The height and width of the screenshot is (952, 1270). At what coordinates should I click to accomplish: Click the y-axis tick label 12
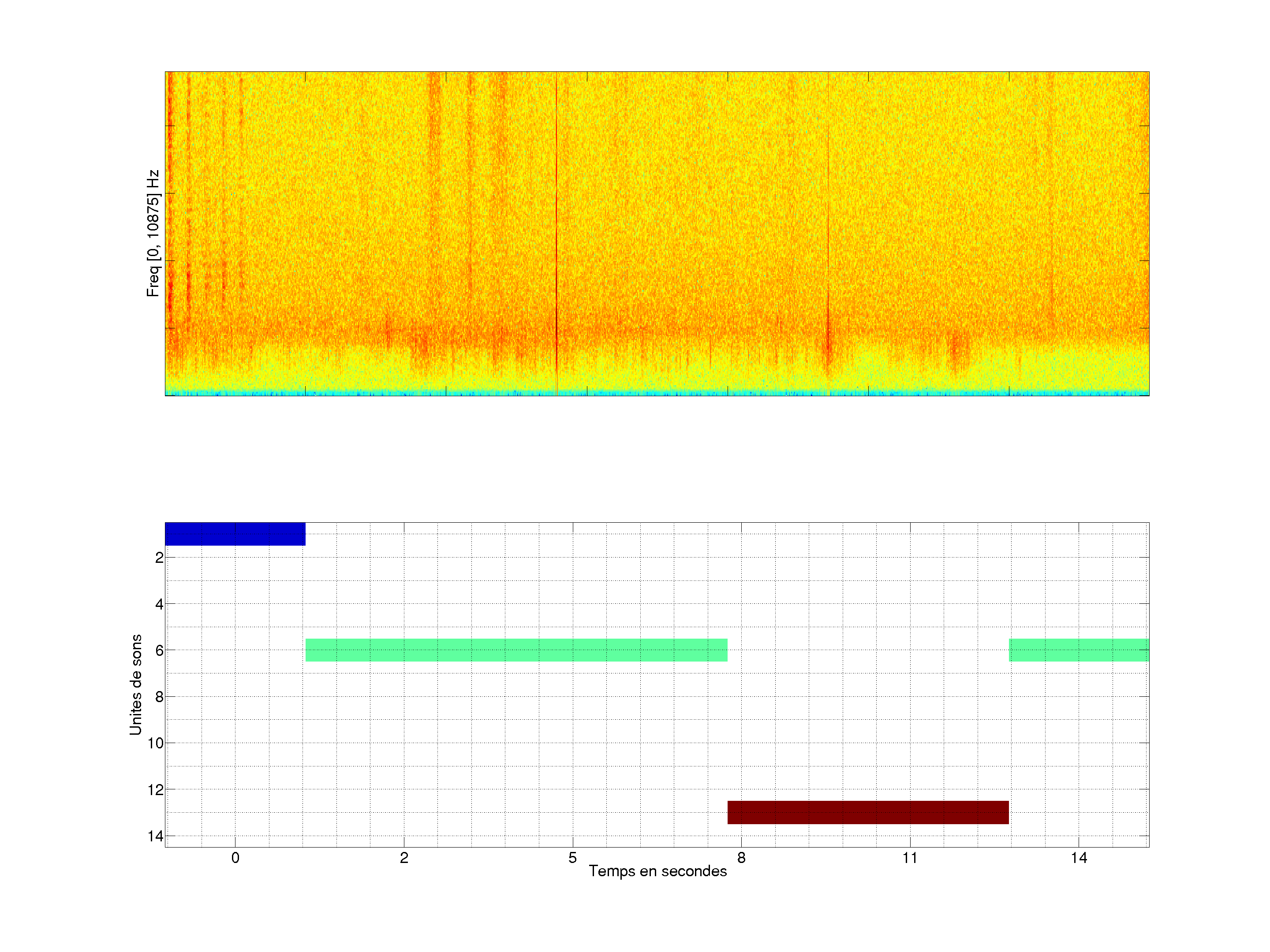pyautogui.click(x=156, y=790)
